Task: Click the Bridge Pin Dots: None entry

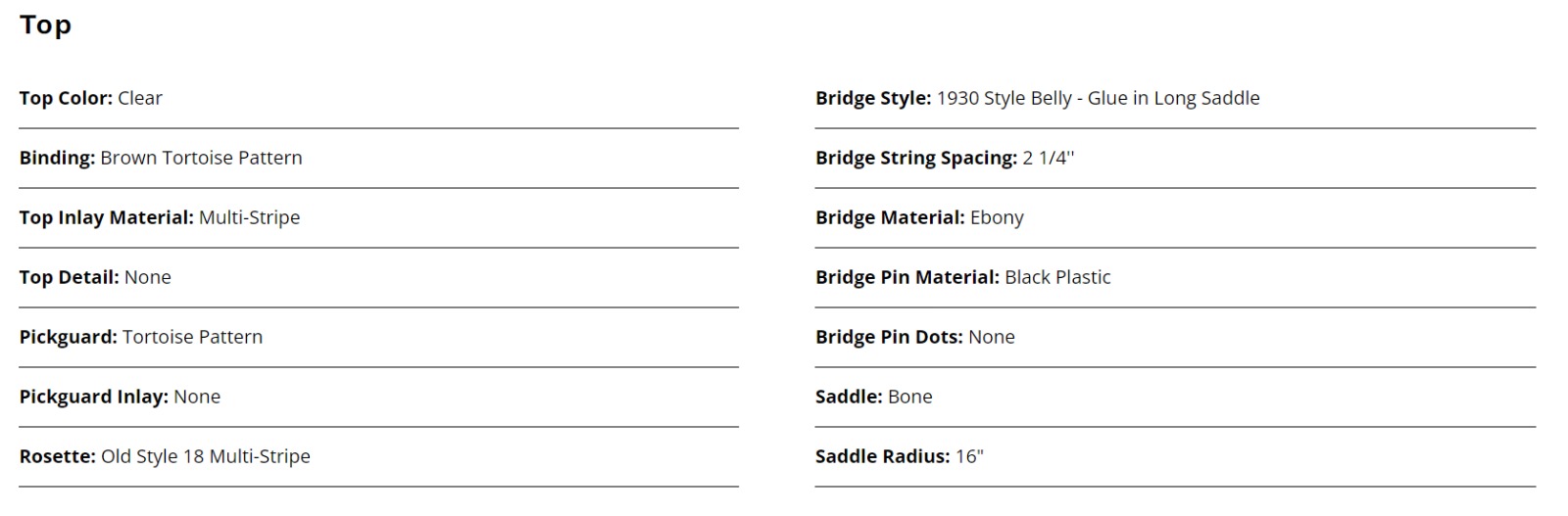Action: tap(915, 337)
